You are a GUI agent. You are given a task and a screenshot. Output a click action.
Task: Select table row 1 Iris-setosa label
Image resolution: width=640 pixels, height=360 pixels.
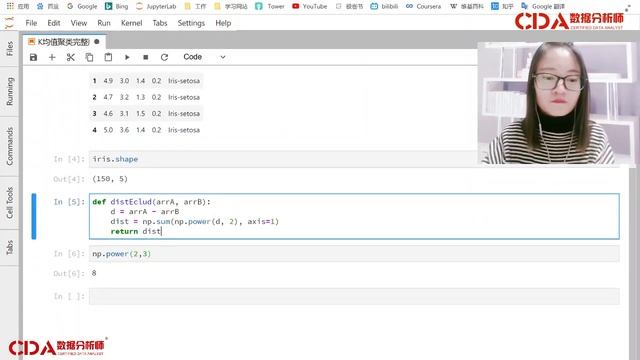[x=184, y=81]
